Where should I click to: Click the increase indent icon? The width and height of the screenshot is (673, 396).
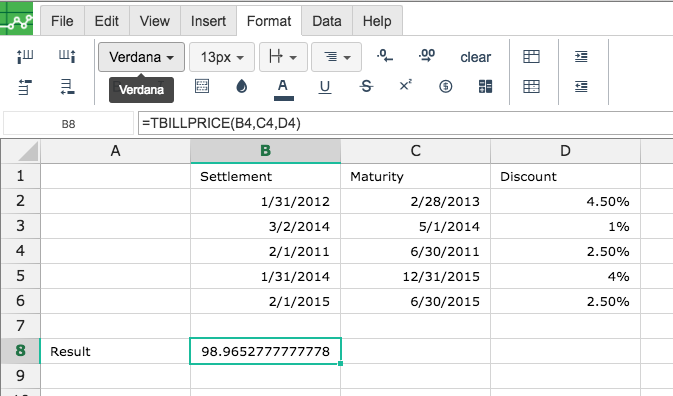pyautogui.click(x=581, y=56)
